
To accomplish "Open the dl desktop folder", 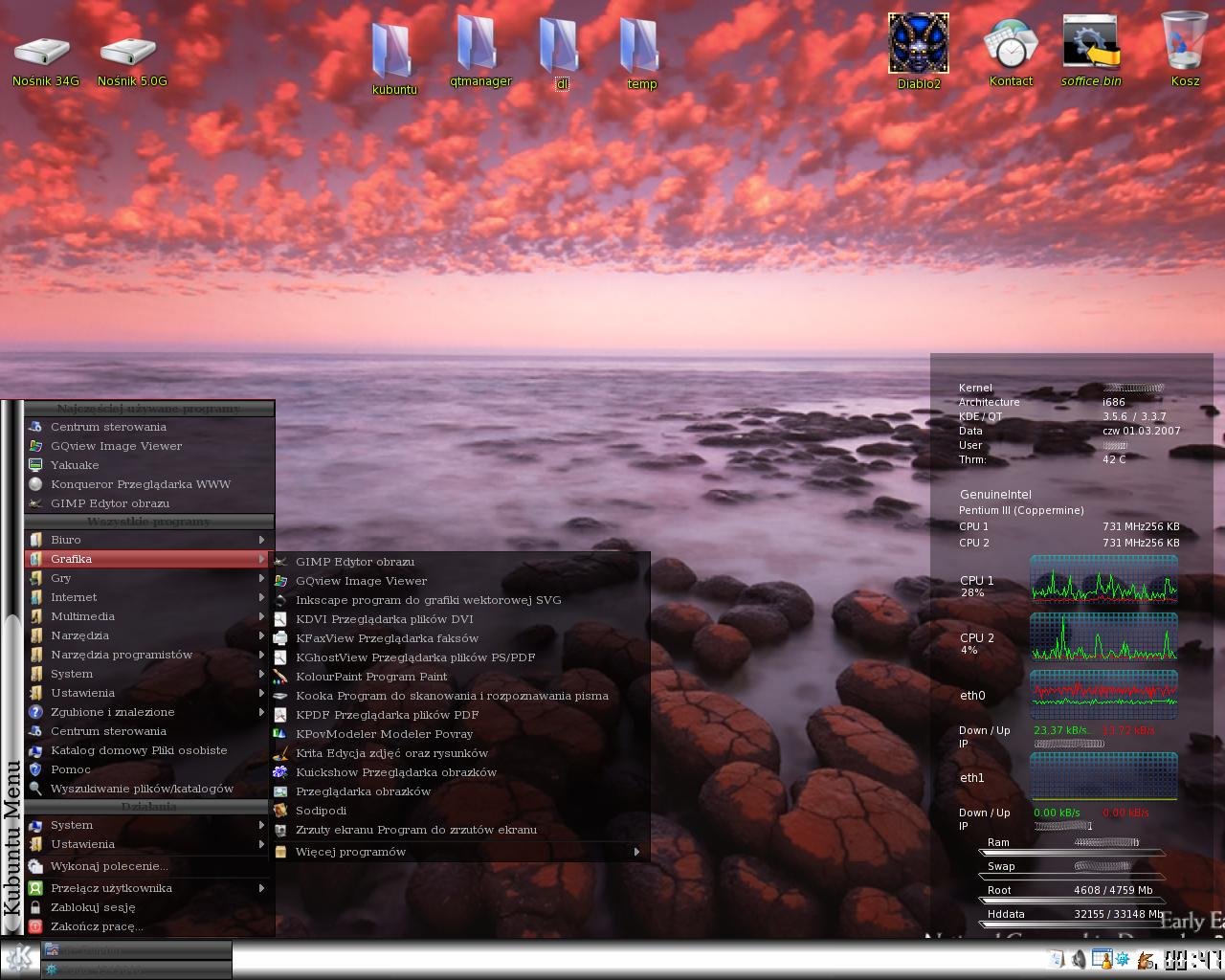I will 562,56.
